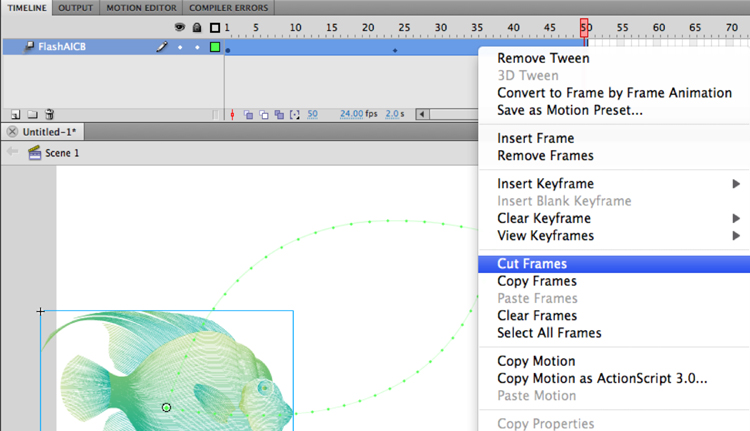Open the COMPILER ERRORS tab
The image size is (750, 431).
229,8
